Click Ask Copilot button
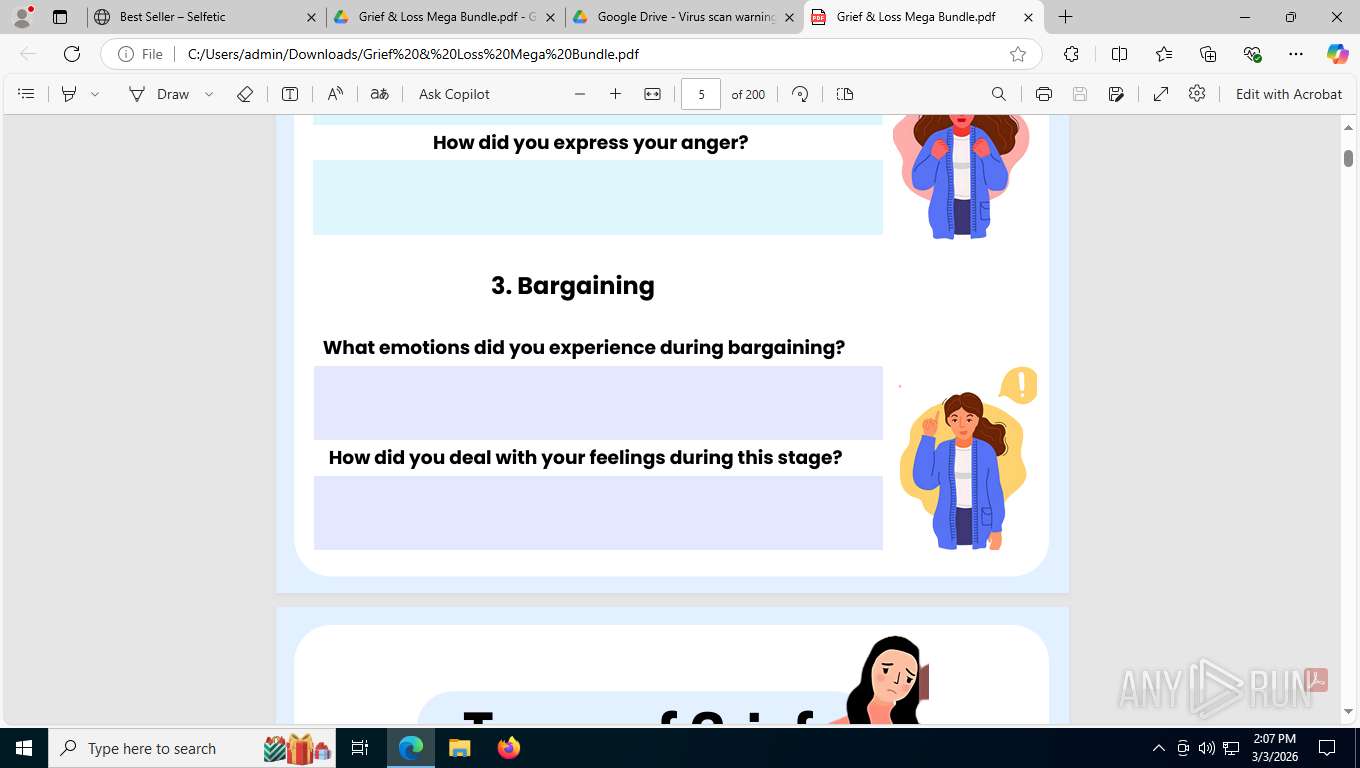This screenshot has height=768, width=1360. (x=454, y=94)
